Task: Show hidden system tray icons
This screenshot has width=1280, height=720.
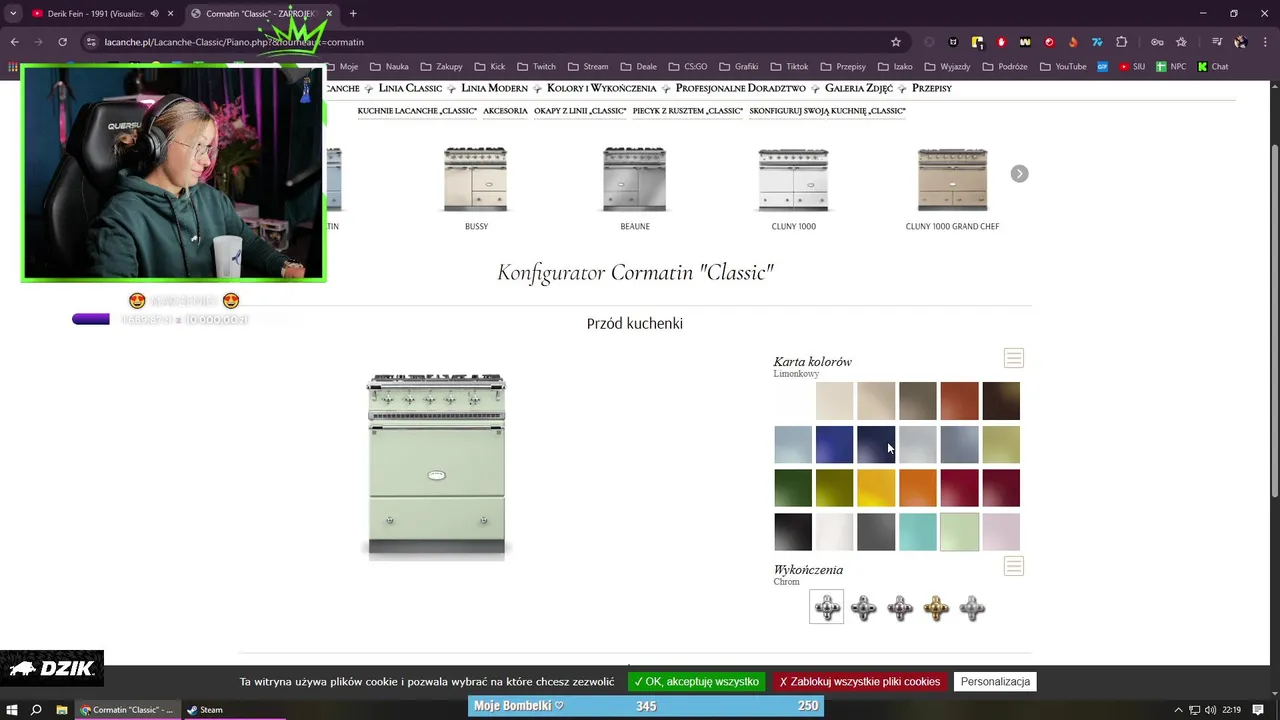Action: click(x=1178, y=710)
